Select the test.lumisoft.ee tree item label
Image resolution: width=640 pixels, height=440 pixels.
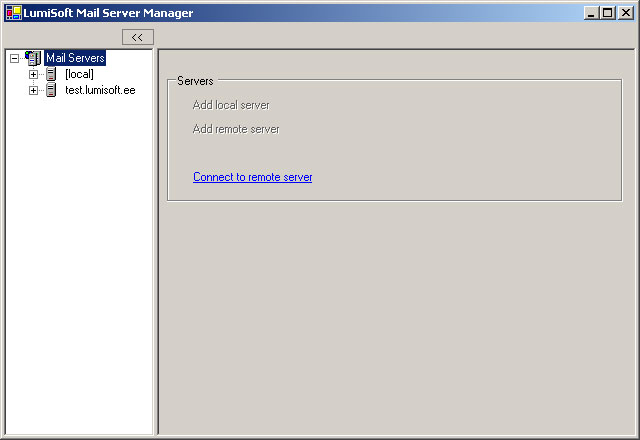[x=100, y=90]
